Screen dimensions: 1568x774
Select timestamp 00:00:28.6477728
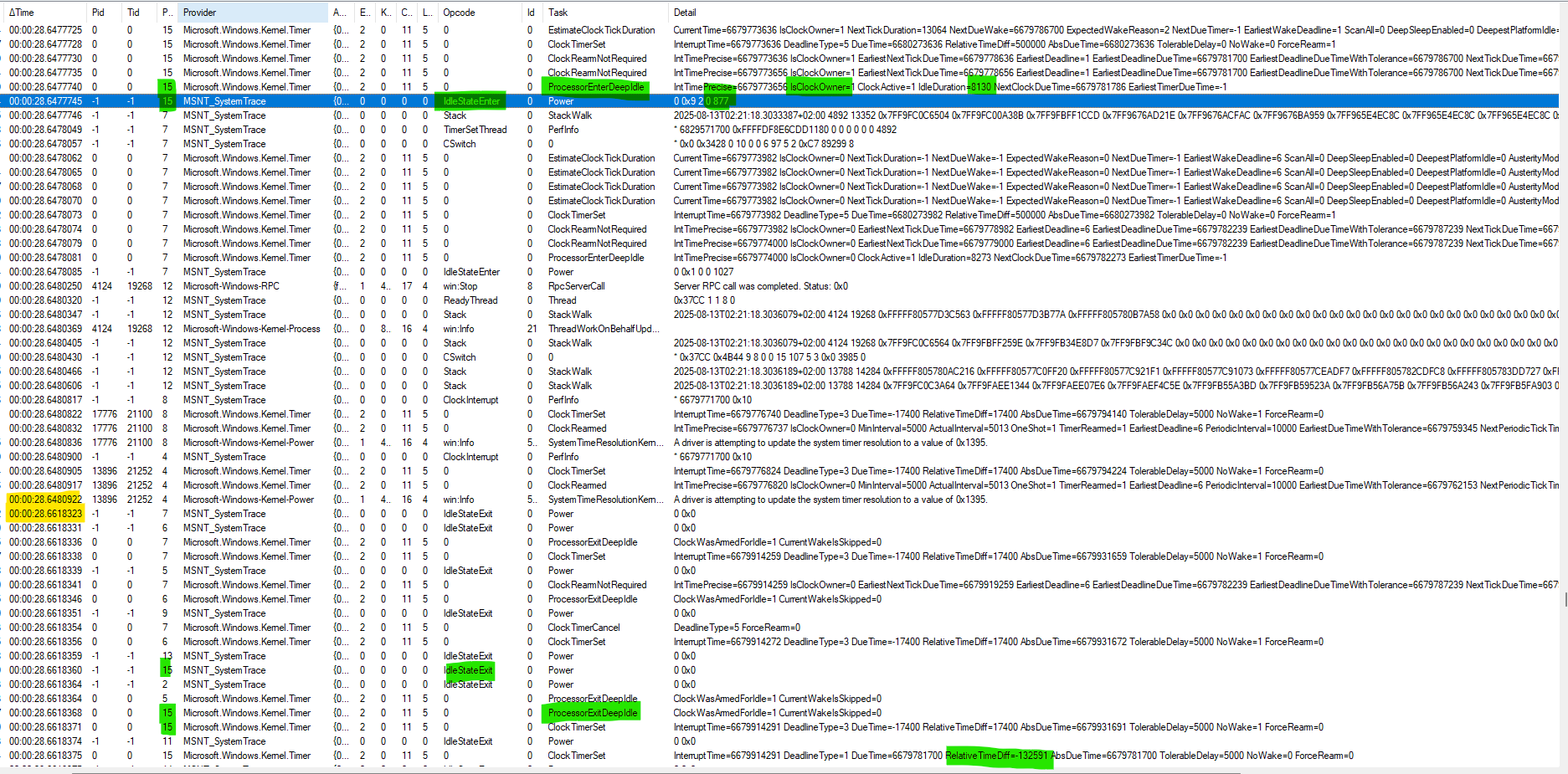point(46,44)
